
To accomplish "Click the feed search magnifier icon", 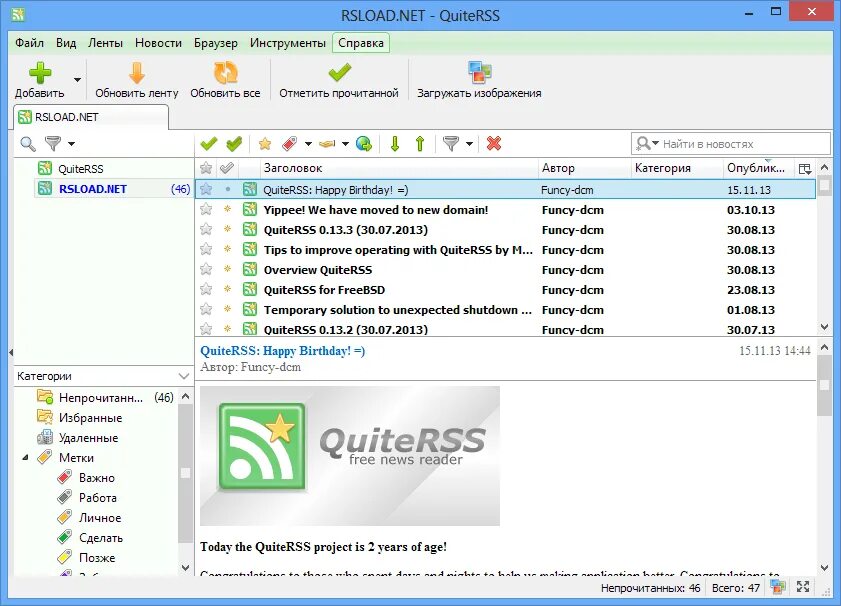I will (27, 144).
